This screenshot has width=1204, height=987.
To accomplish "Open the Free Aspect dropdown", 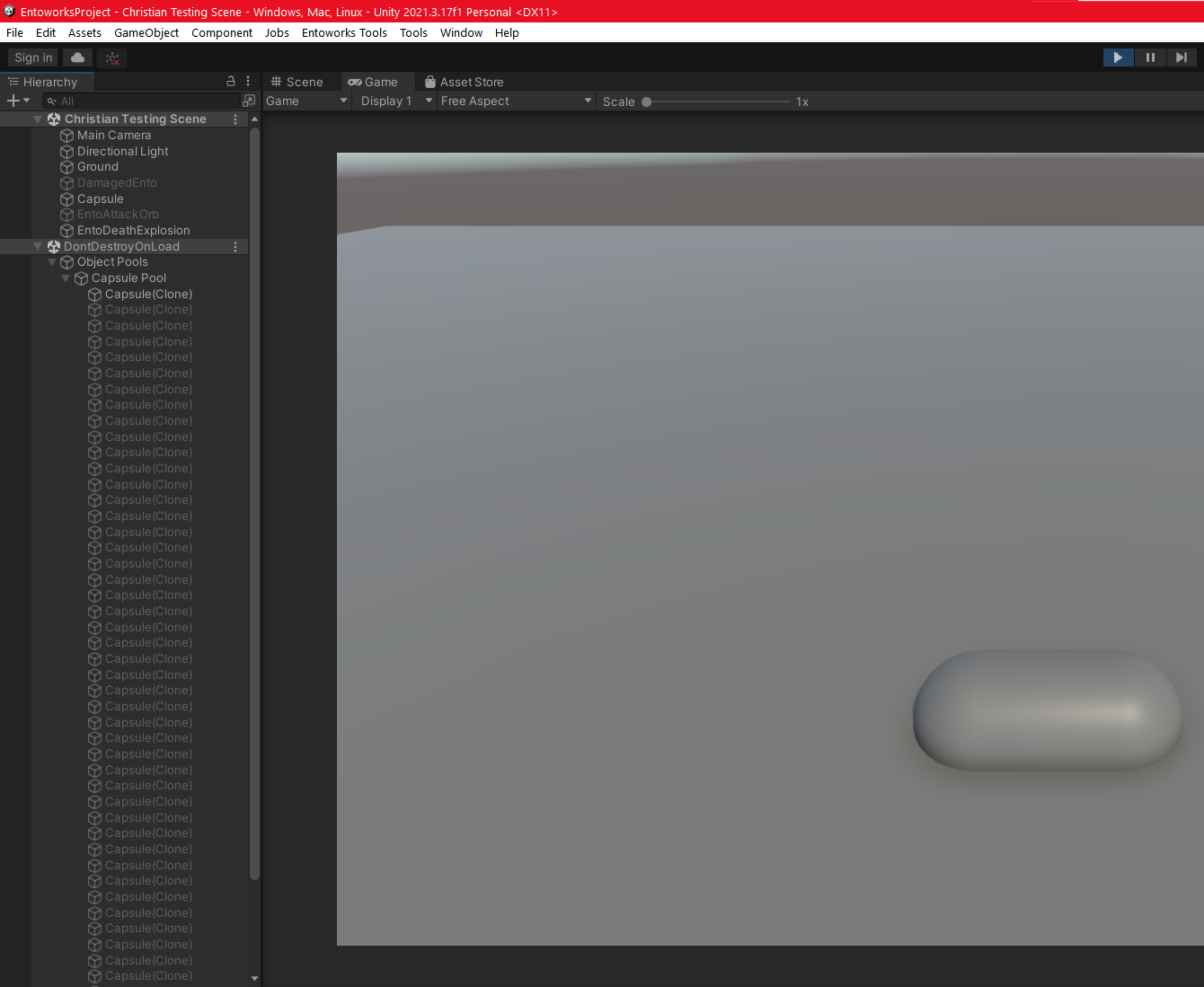I will [x=517, y=101].
